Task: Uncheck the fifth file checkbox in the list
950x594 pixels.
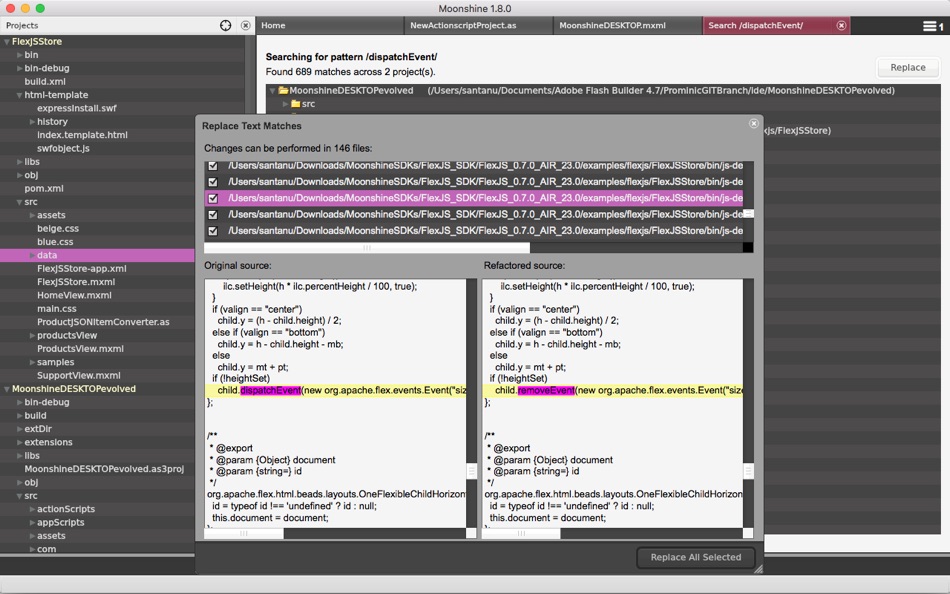Action: 213,231
